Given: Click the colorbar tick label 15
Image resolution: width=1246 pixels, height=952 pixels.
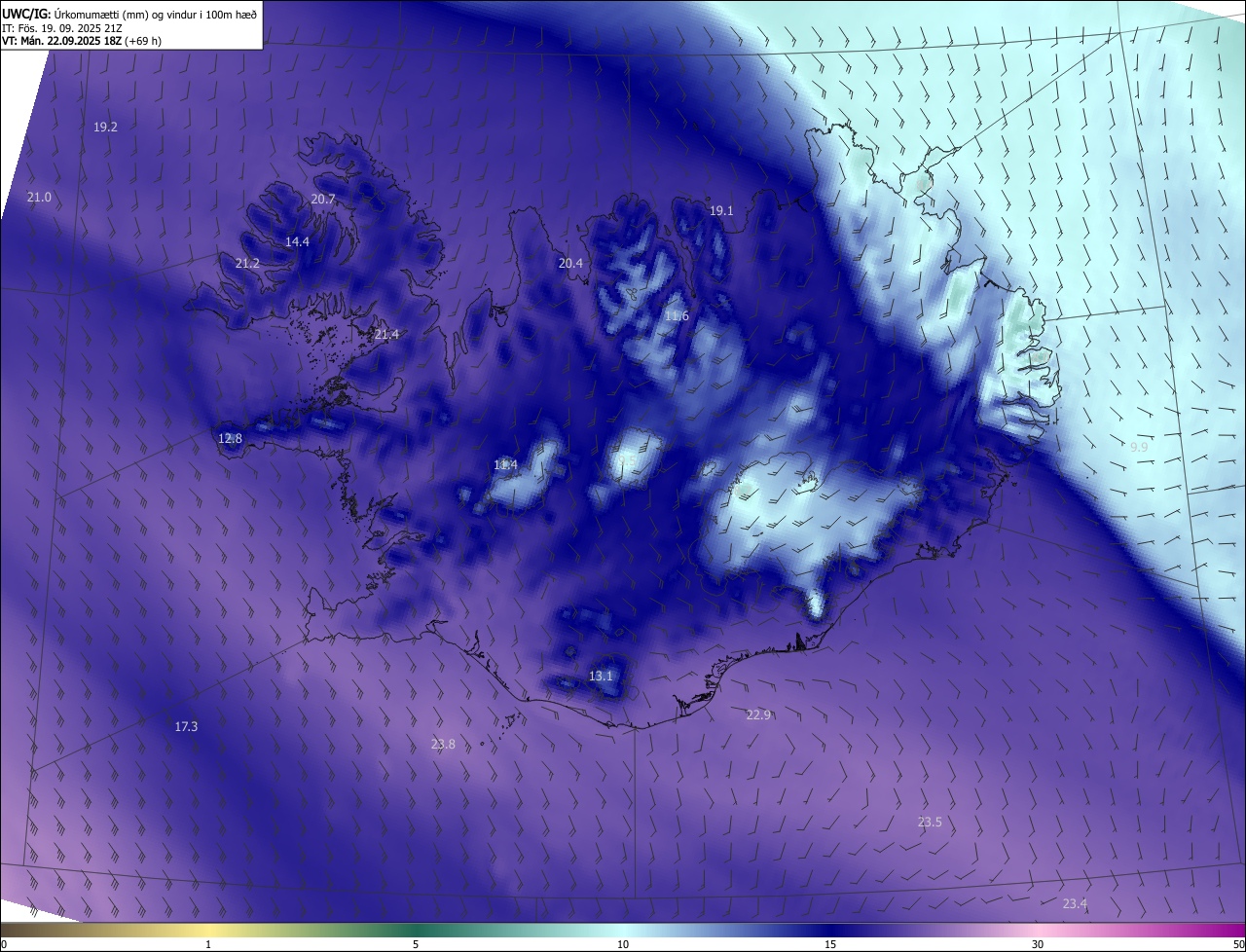Looking at the screenshot, I should click(830, 945).
